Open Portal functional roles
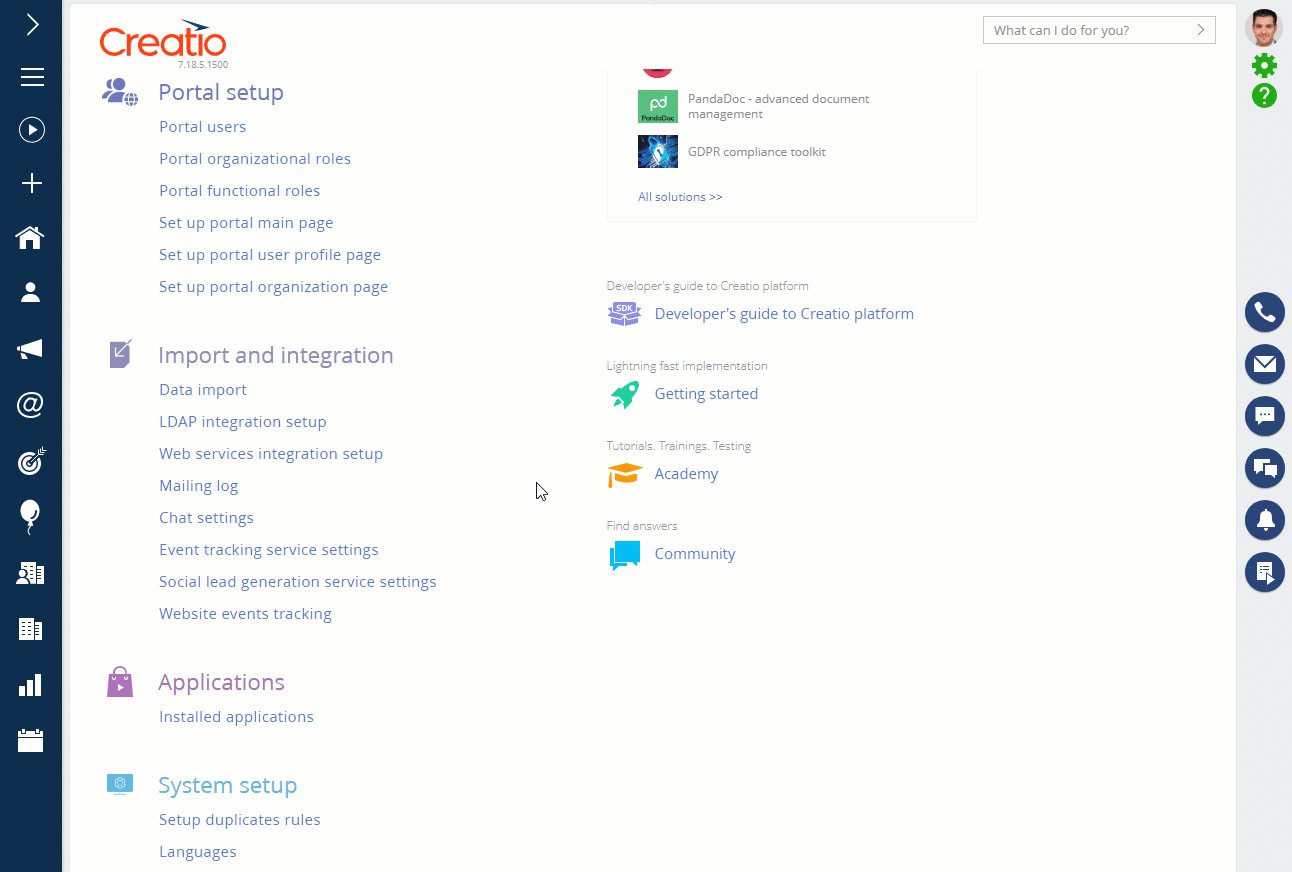 coord(240,191)
